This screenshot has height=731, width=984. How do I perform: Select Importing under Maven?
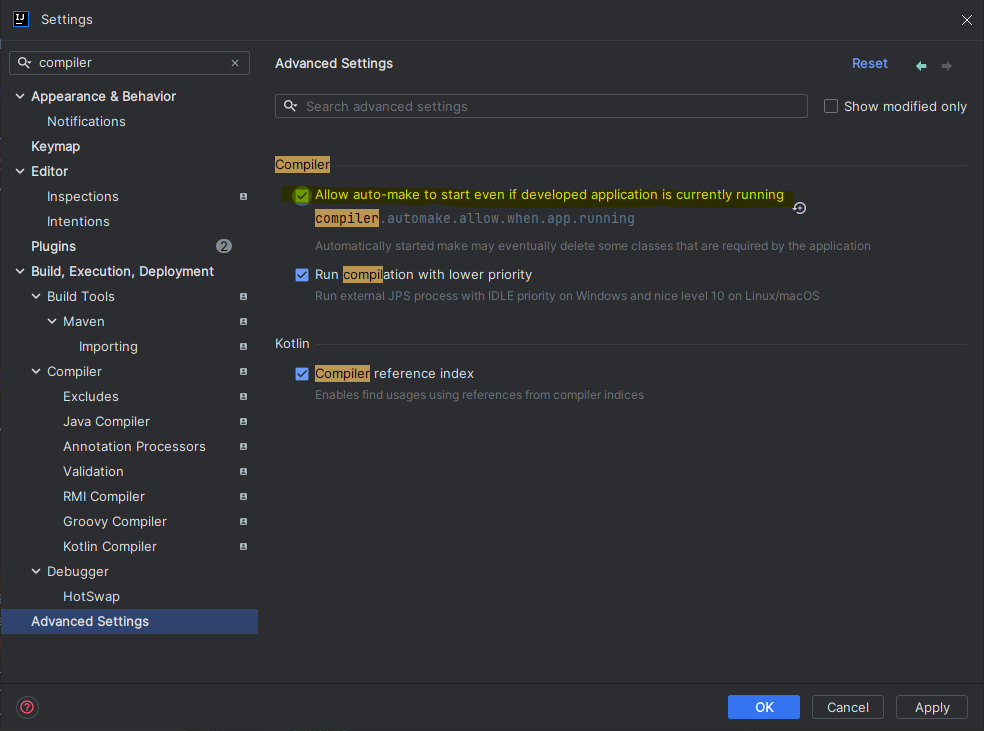click(x=108, y=346)
